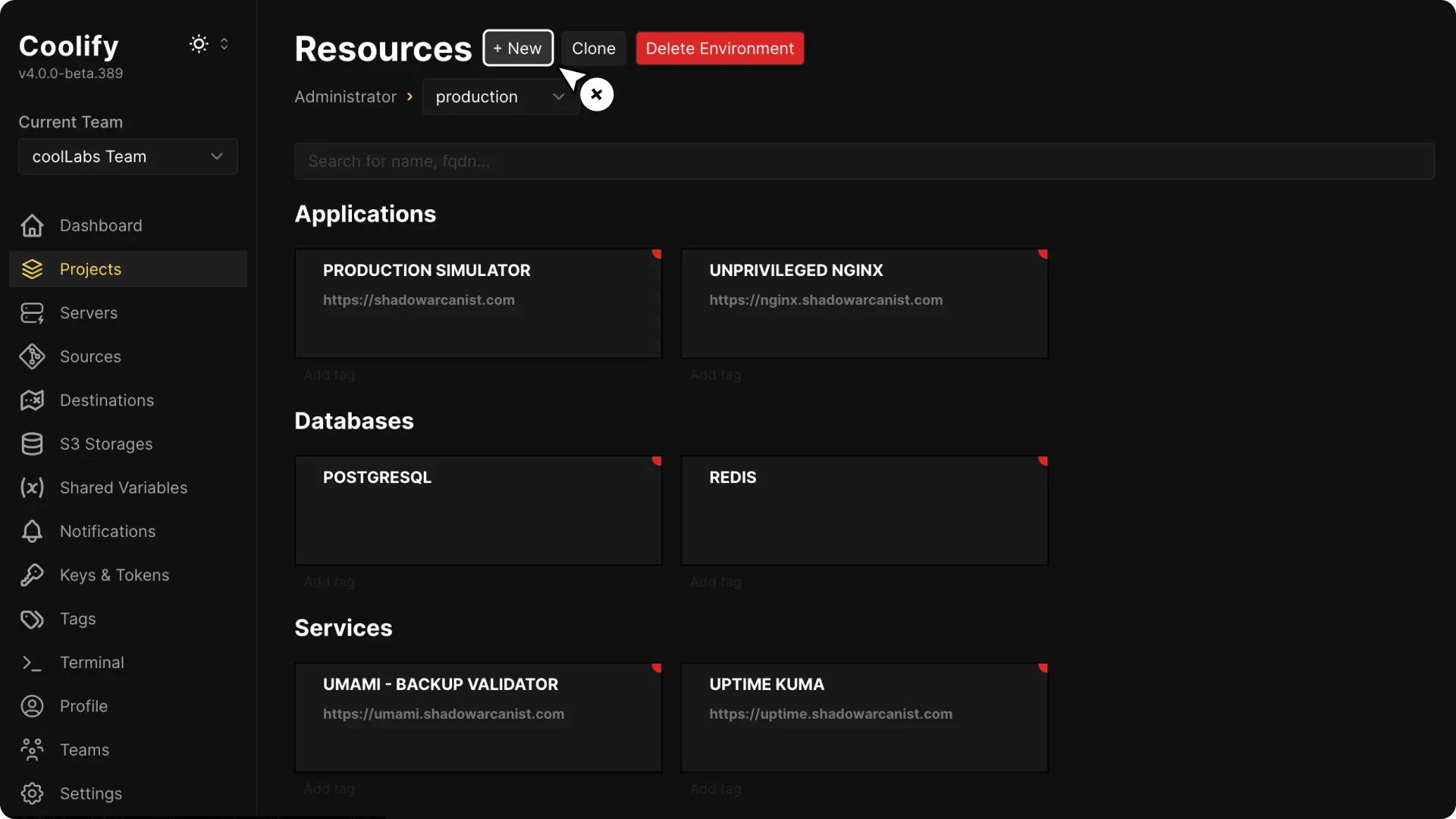Viewport: 1456px width, 819px height.
Task: Click the Shared Variables (x) icon
Action: pos(32,488)
